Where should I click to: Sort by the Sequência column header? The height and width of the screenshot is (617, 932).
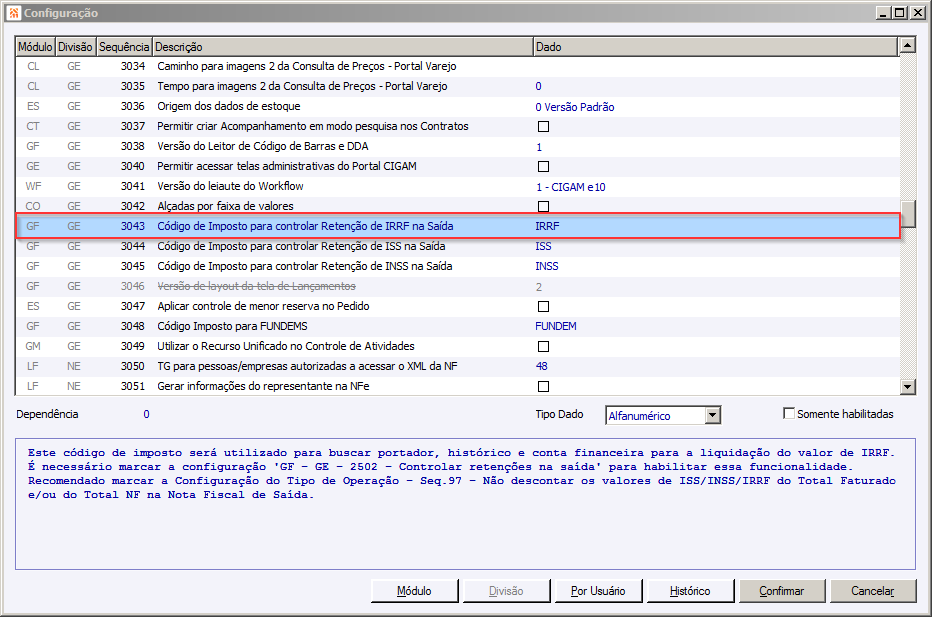pyautogui.click(x=124, y=47)
